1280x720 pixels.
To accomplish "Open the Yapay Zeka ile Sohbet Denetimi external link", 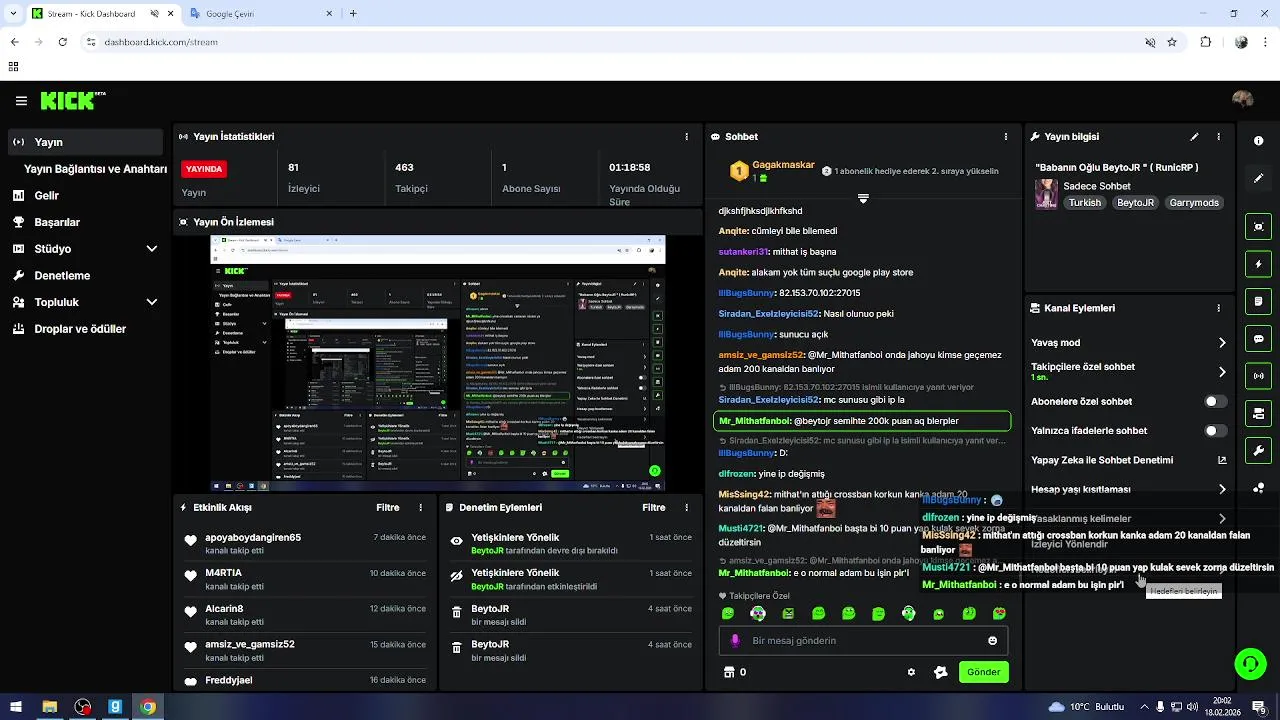I will 1222,460.
